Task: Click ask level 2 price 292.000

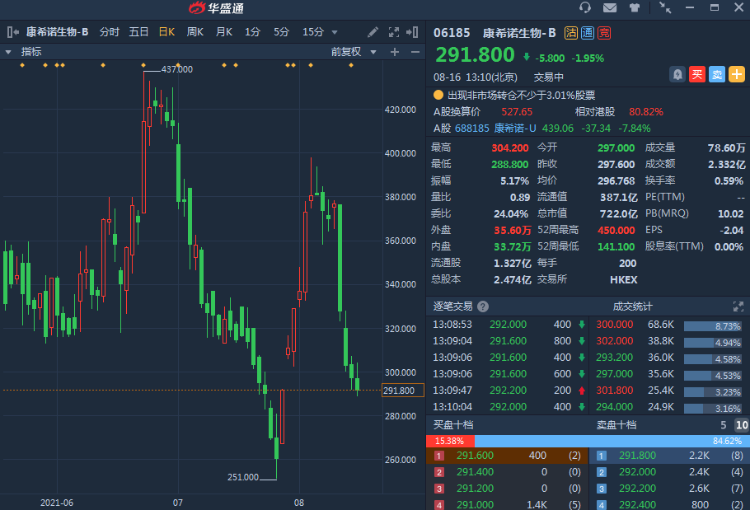Action: [637, 472]
